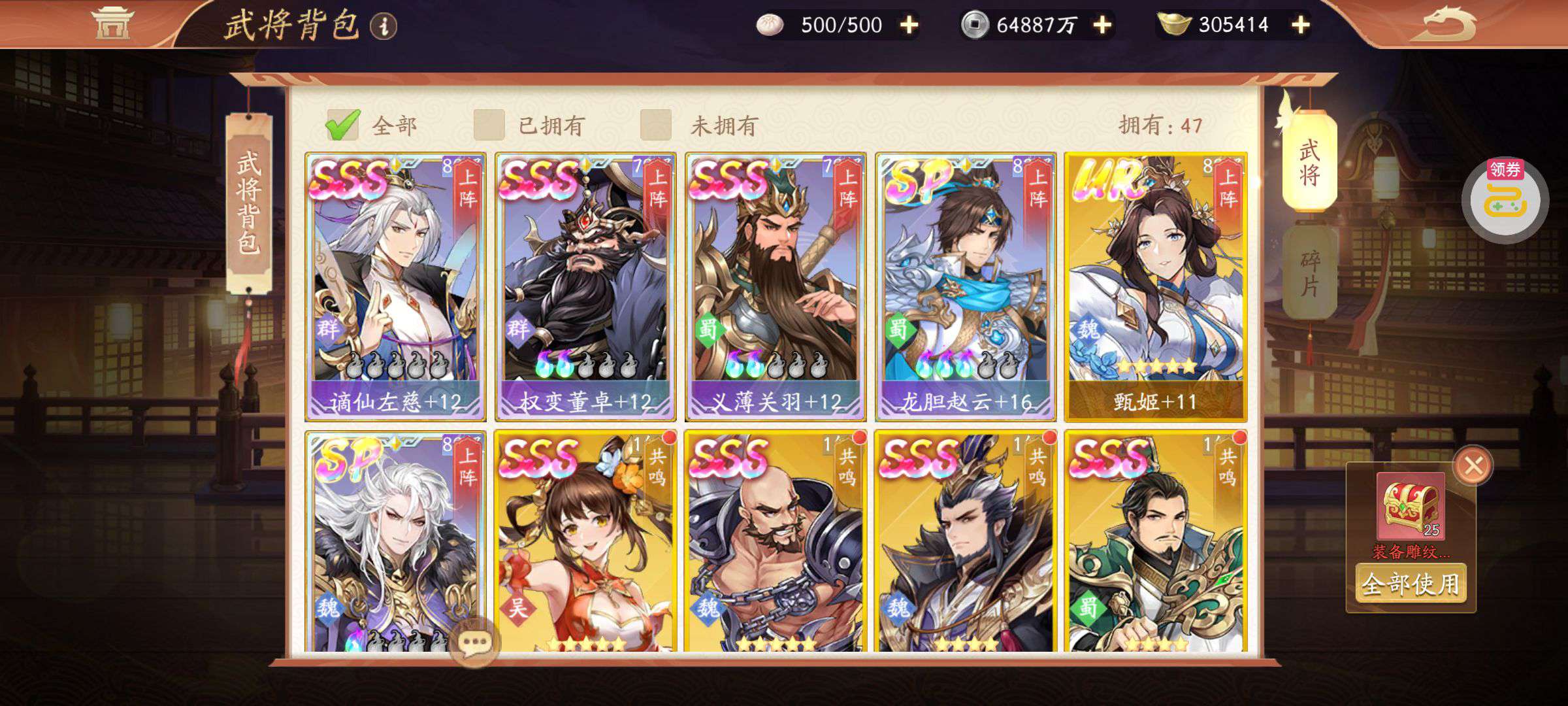Screen dimensions: 1568x706
Task: Select the 谪仙左慈+12 hero card
Action: [395, 287]
